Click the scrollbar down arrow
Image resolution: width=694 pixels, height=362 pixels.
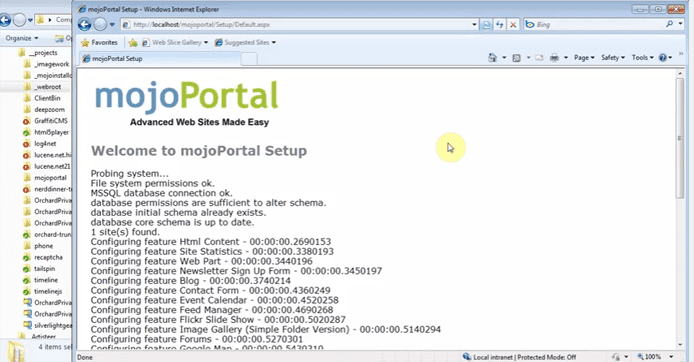point(680,344)
